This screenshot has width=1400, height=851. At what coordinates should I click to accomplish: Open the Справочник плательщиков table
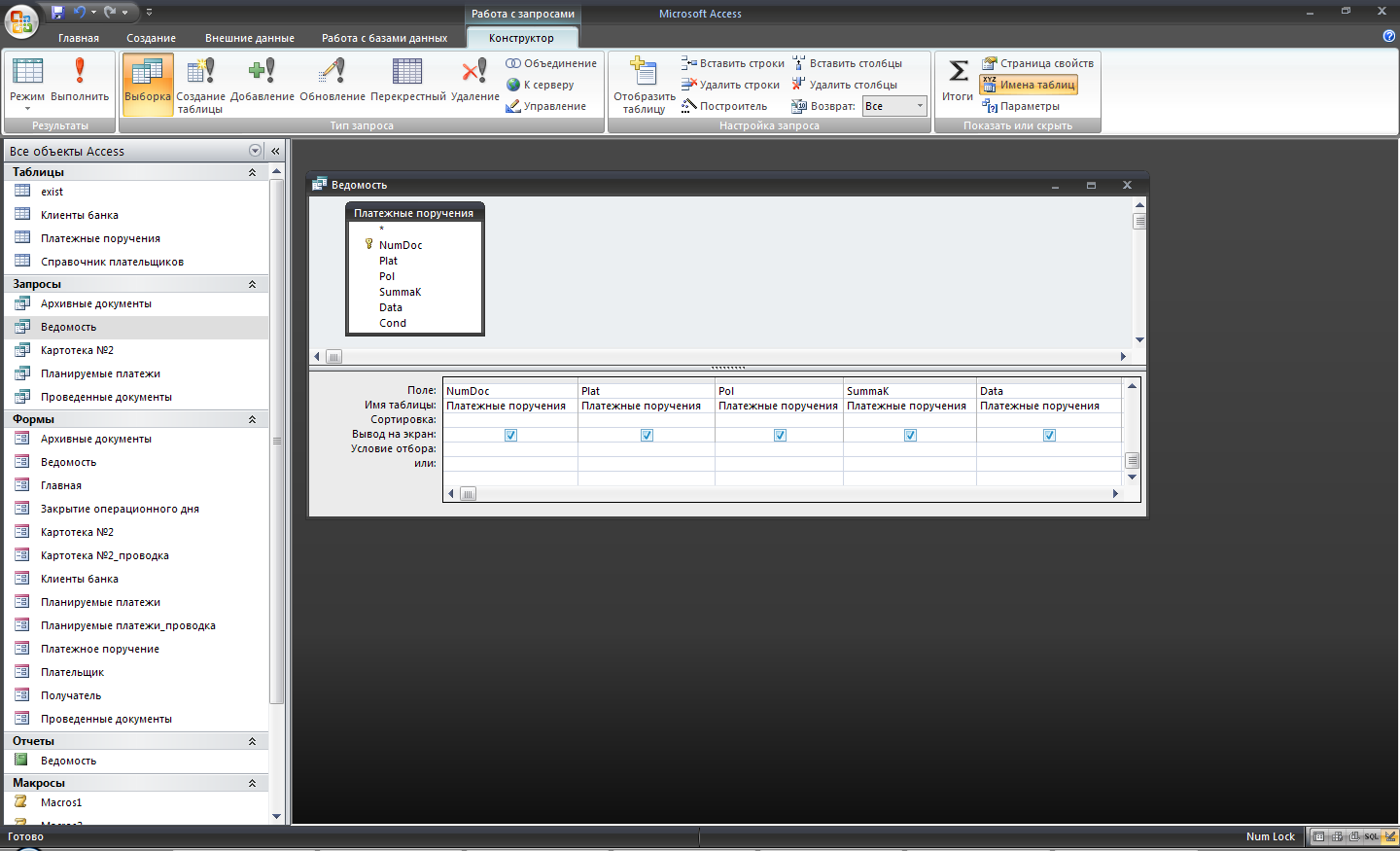tap(136, 262)
